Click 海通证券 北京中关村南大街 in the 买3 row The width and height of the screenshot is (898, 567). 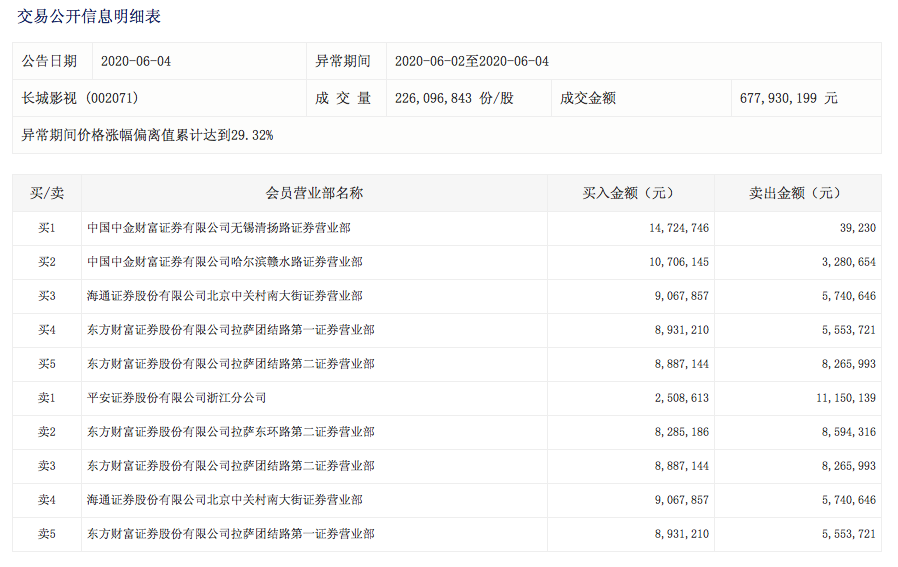(224, 296)
